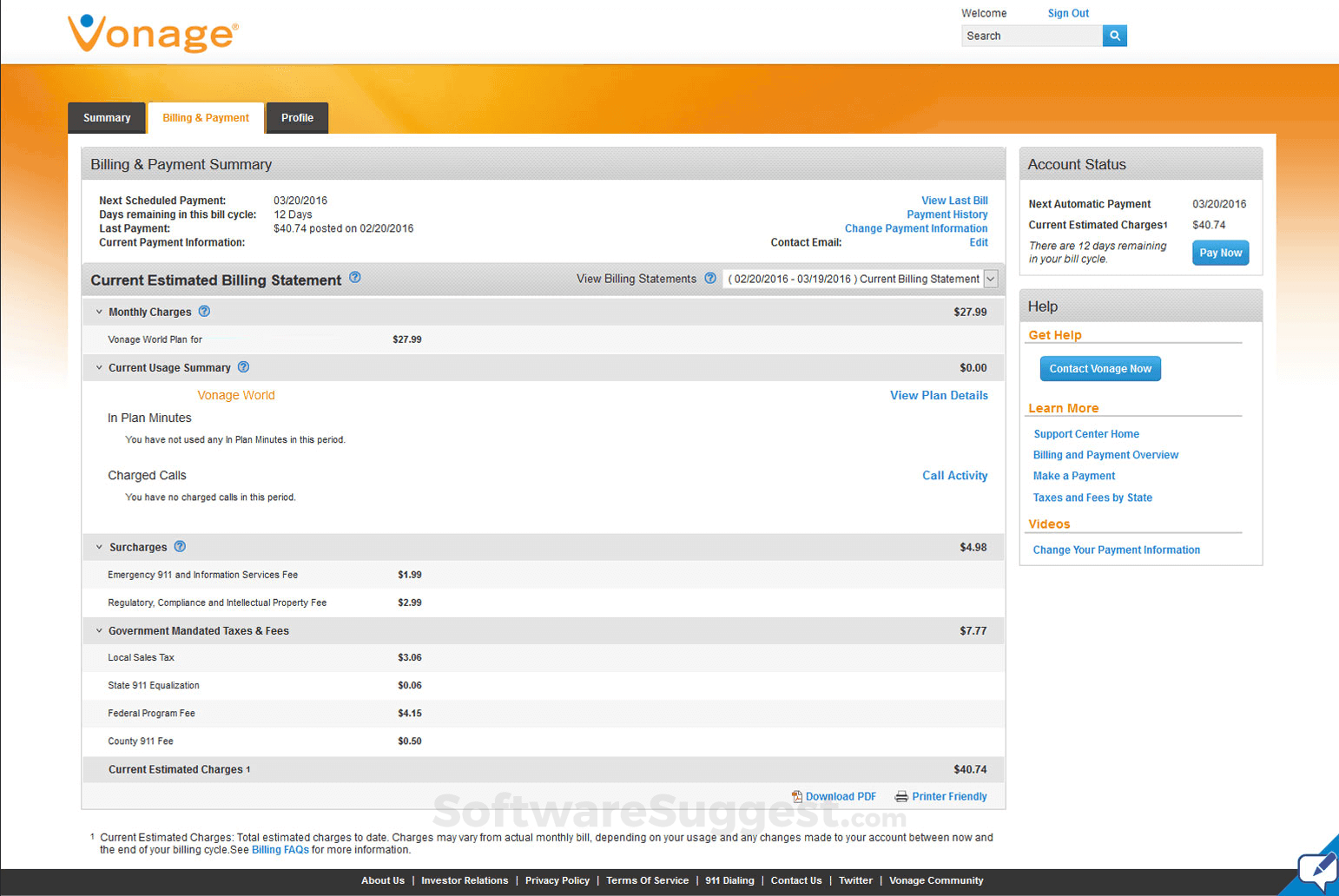This screenshot has height=896, width=1339.
Task: Open the billing statement period dropdown
Action: point(989,279)
